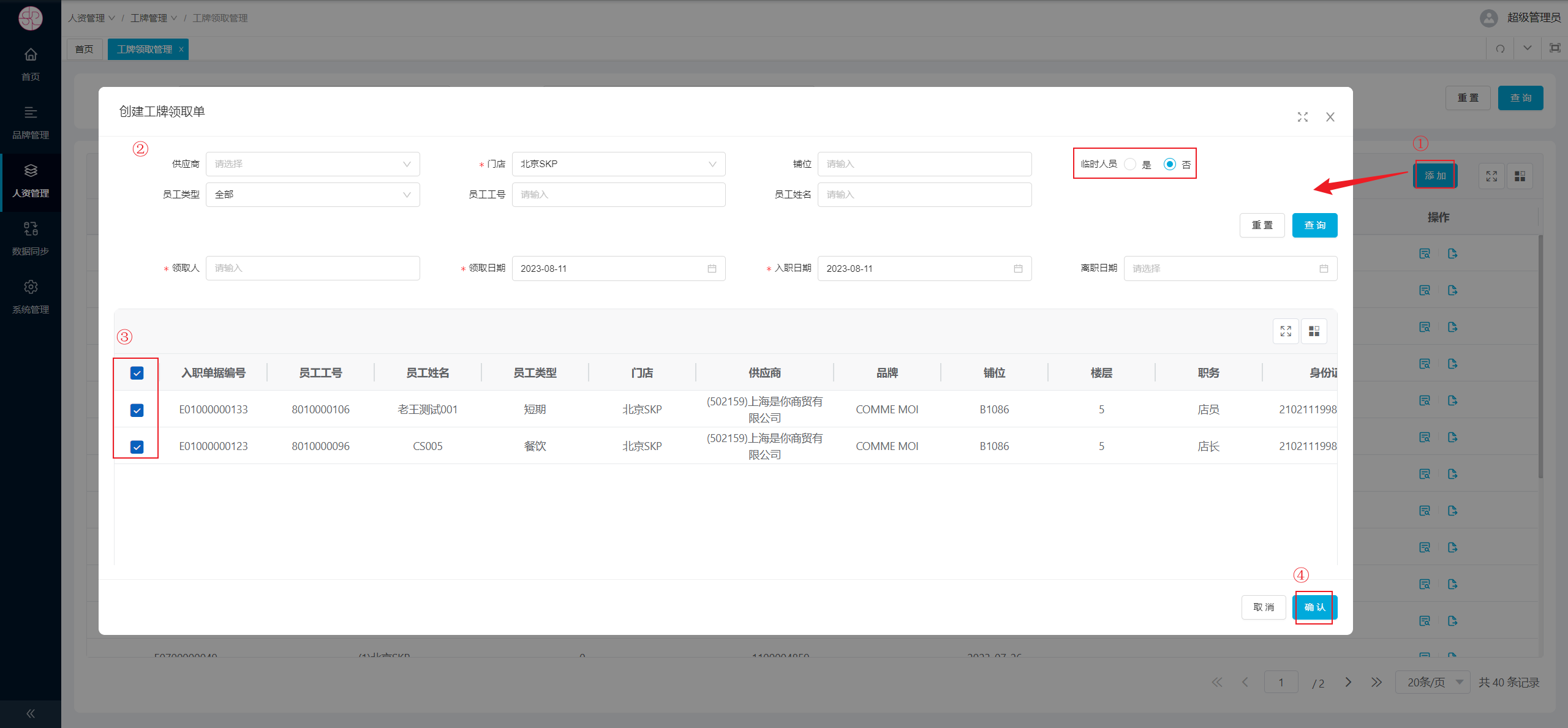The height and width of the screenshot is (728, 1568).
Task: Click the 领取人 input field
Action: (x=312, y=268)
